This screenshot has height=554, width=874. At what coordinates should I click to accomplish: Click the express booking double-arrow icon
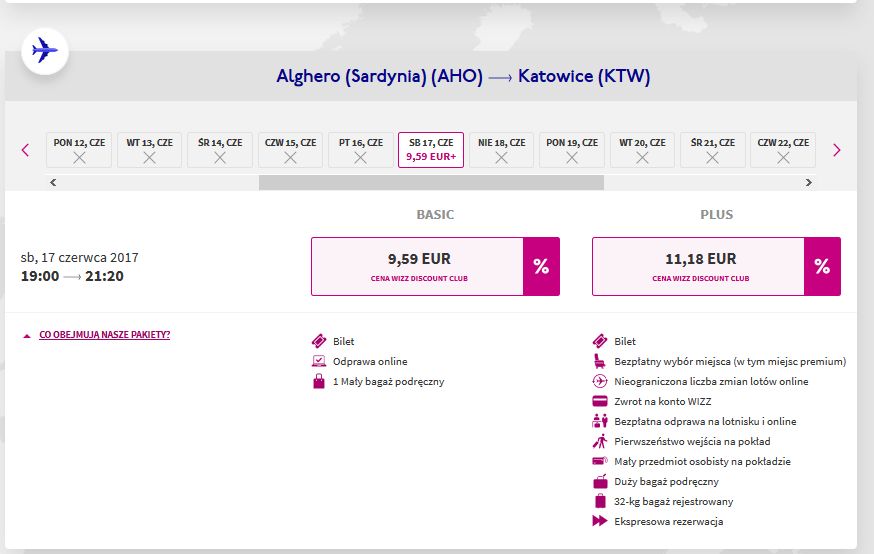pos(600,521)
